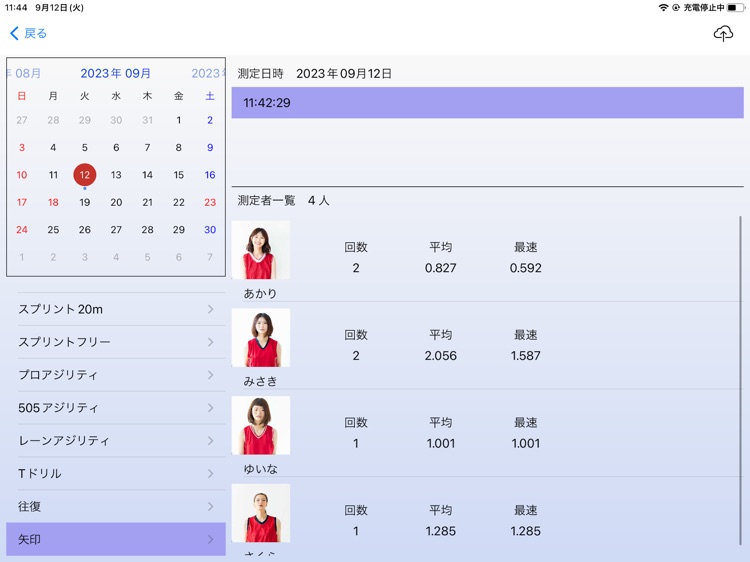Select September 19 on the calendar
The image size is (750, 562).
(x=85, y=202)
